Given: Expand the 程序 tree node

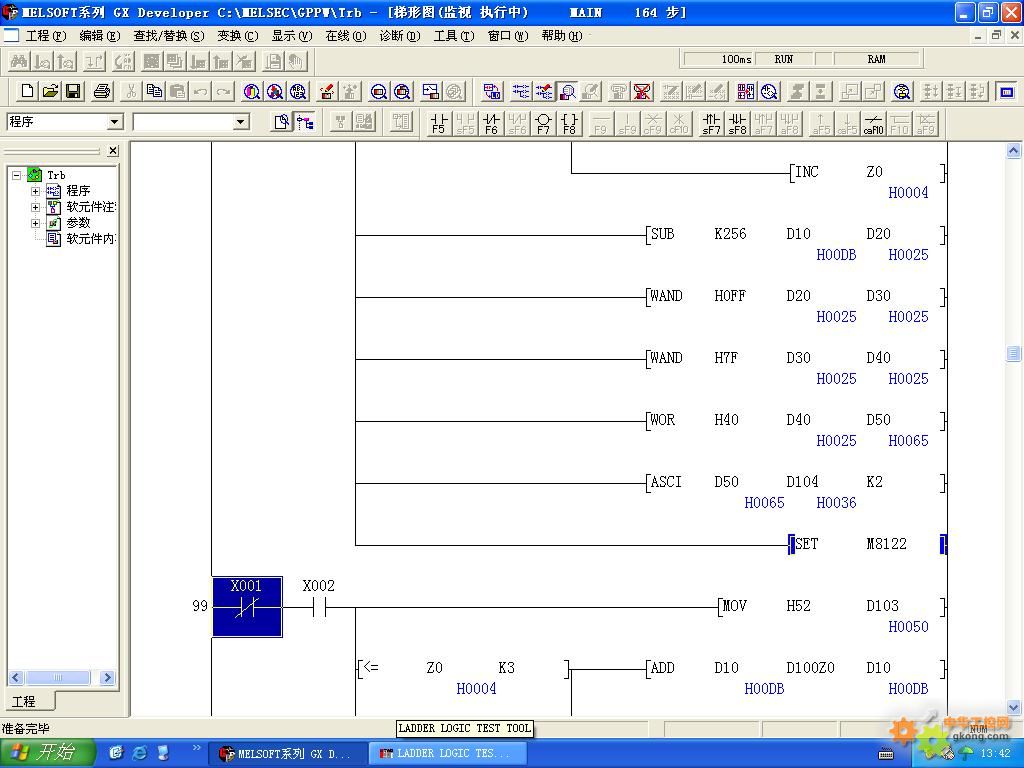Looking at the screenshot, I should coord(35,191).
